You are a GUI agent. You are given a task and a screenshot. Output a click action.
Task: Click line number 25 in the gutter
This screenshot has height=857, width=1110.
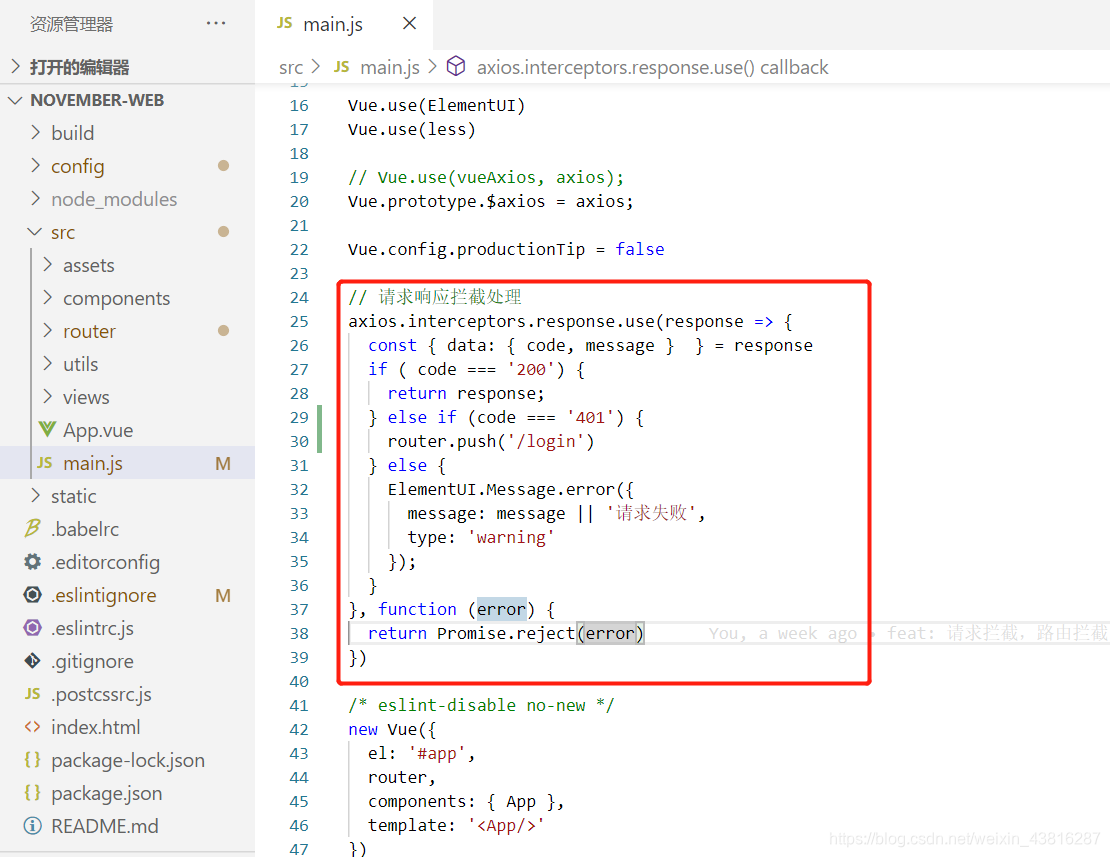299,321
